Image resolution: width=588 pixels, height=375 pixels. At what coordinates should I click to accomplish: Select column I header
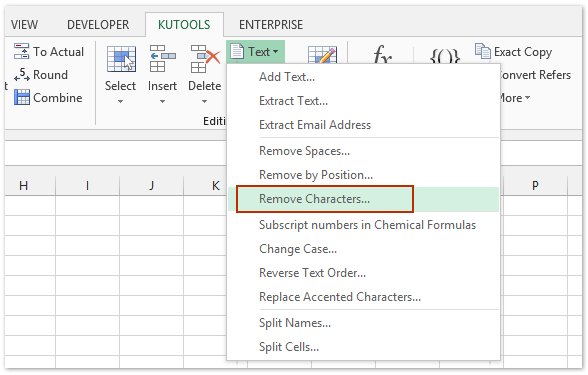point(87,186)
